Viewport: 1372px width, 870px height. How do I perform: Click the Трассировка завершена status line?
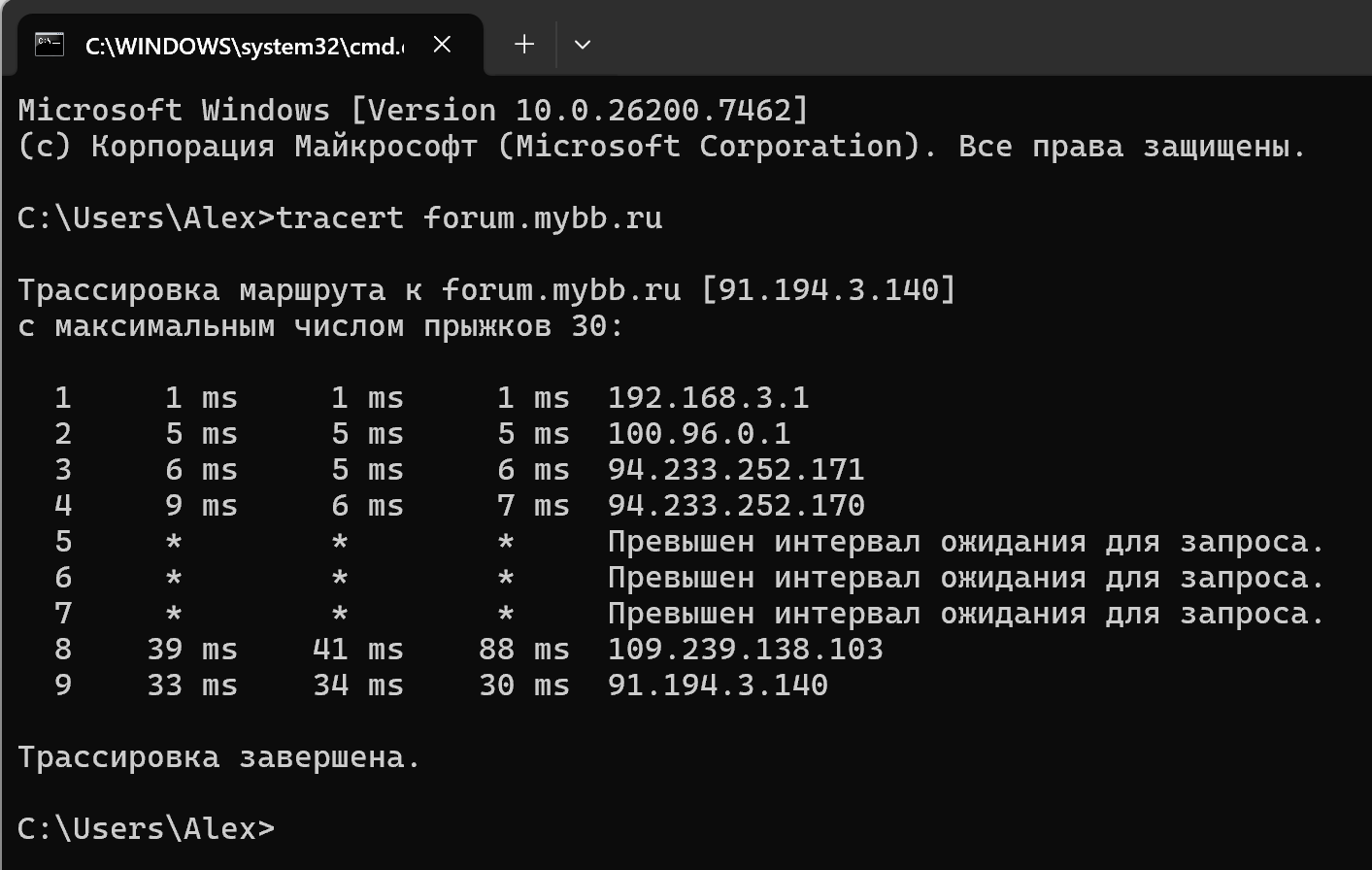[218, 756]
